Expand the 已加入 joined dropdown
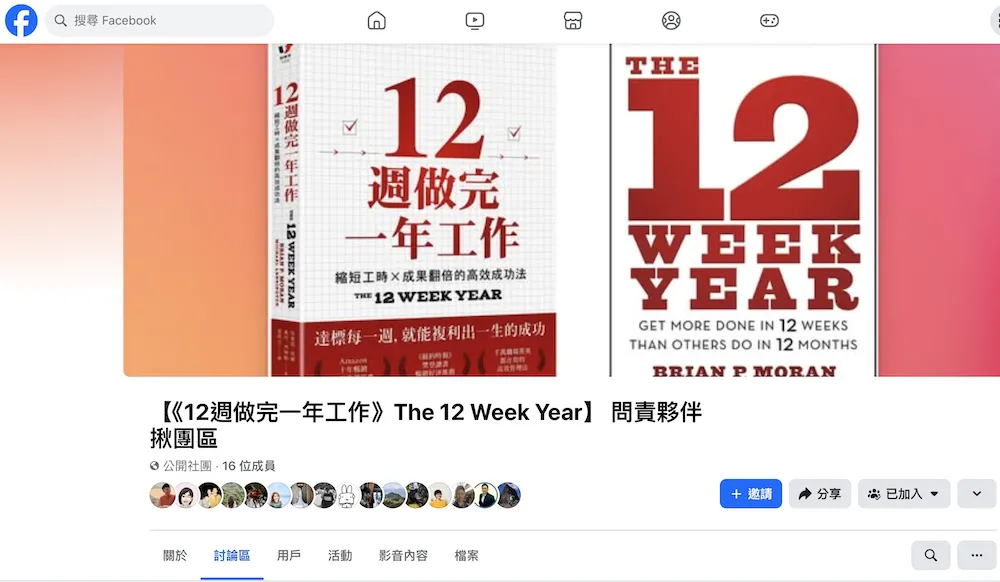The image size is (1000, 582). click(x=904, y=494)
